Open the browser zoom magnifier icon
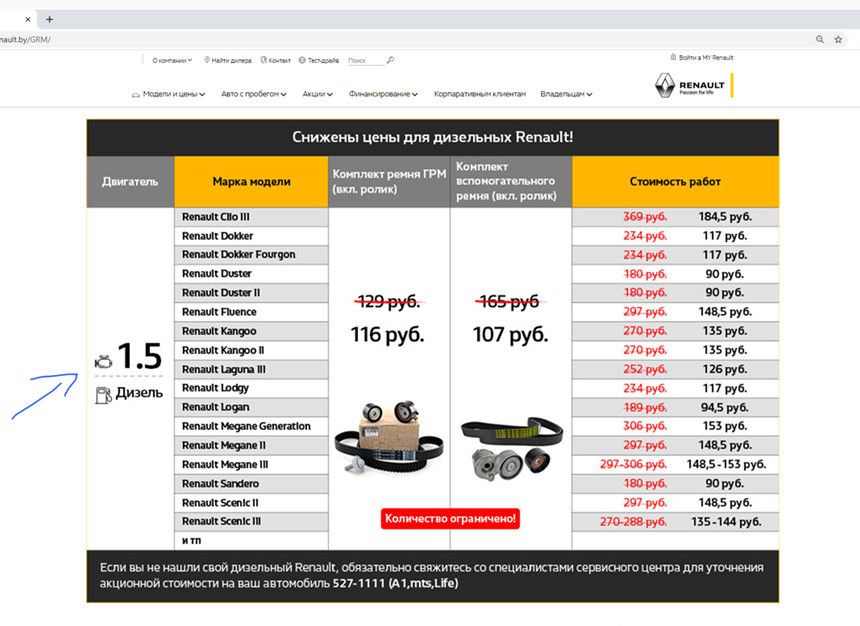This screenshot has width=860, height=626. 820,40
